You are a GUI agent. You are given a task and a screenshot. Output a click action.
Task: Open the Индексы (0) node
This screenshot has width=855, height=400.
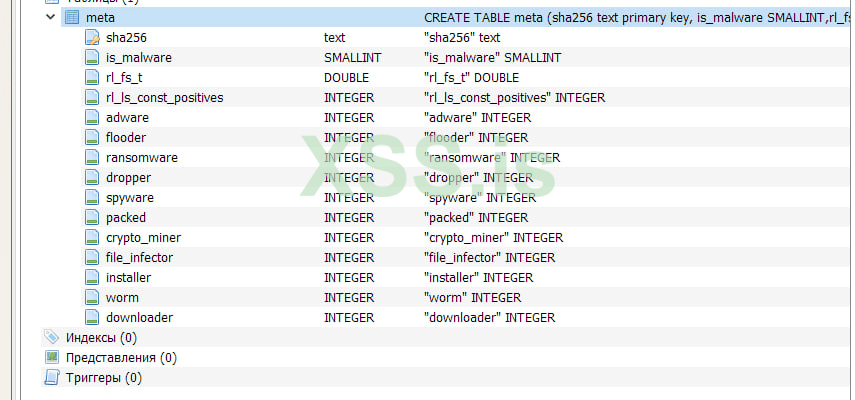pyautogui.click(x=101, y=338)
